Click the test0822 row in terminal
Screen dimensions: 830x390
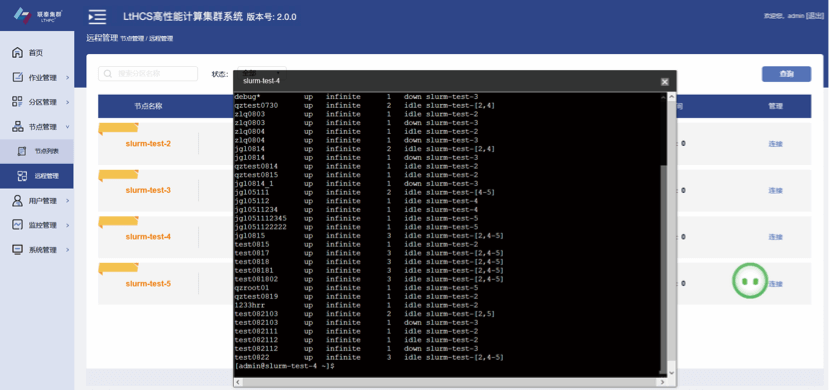369,358
